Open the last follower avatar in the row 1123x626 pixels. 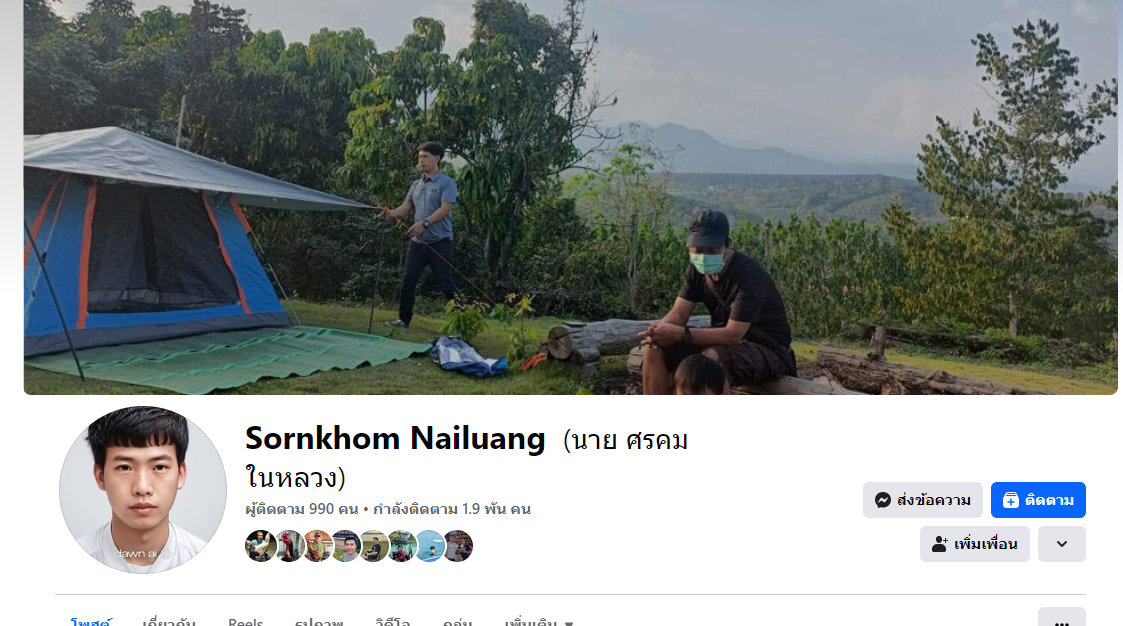(458, 546)
